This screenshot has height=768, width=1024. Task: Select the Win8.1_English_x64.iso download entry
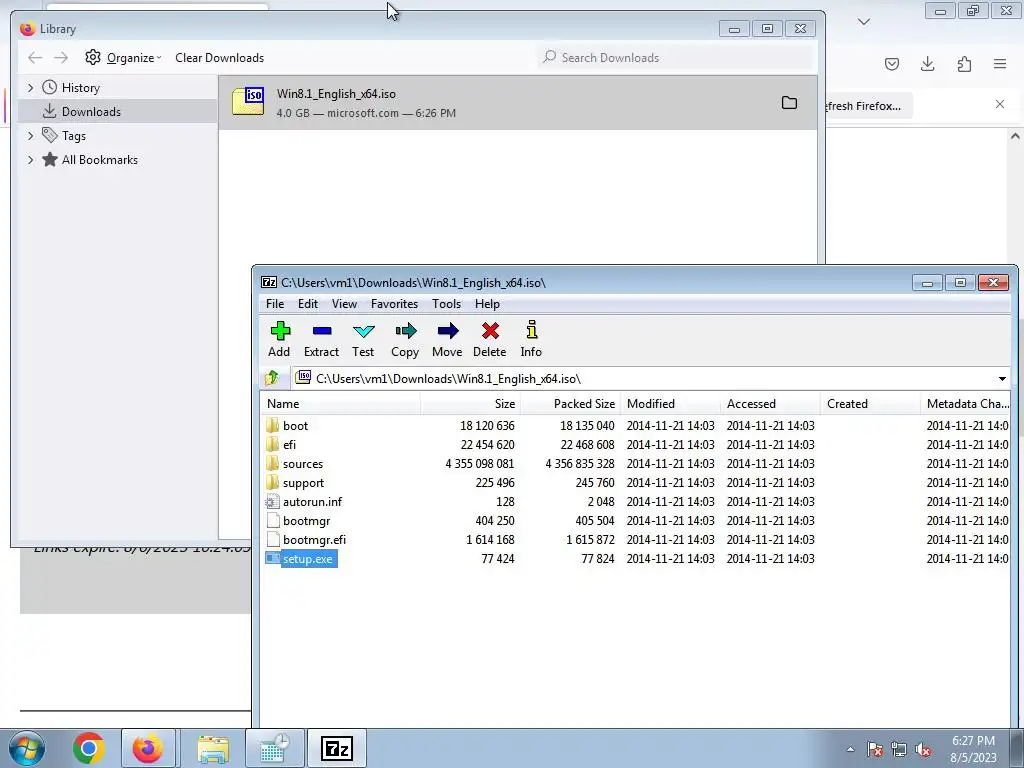pyautogui.click(x=517, y=103)
